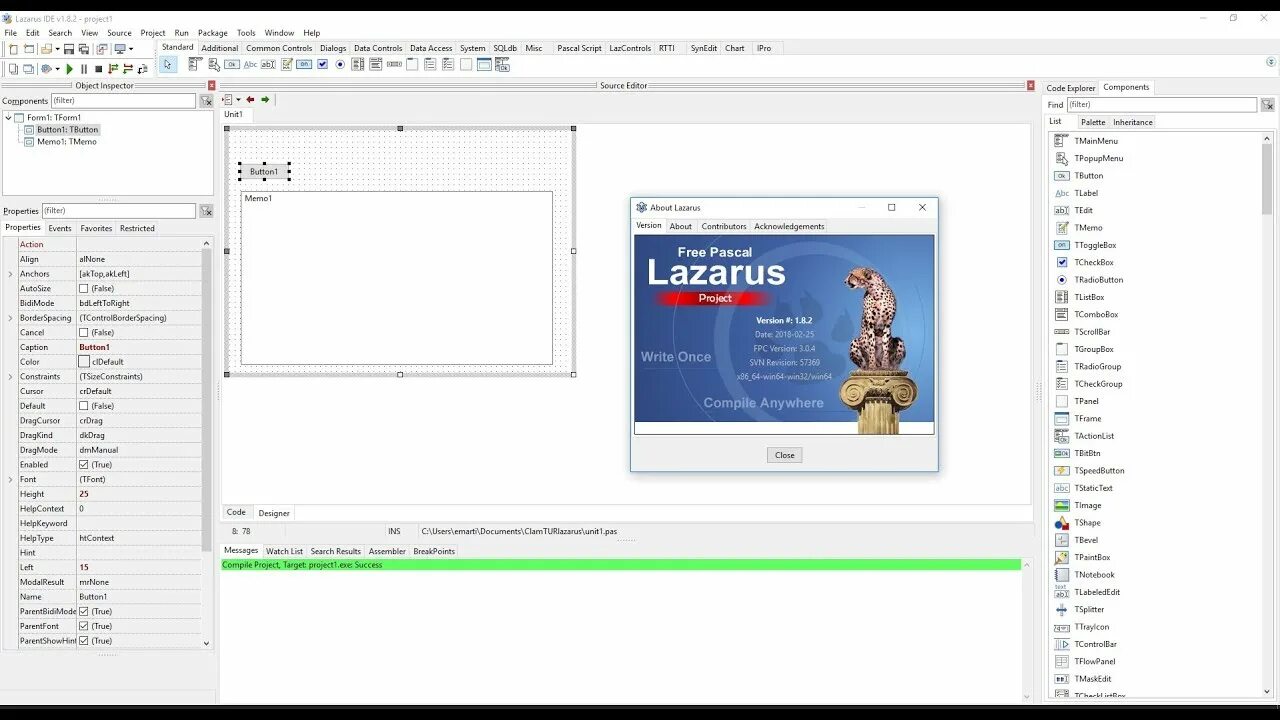Image resolution: width=1280 pixels, height=720 pixels.
Task: Clear the Components filter in Object Inspector
Action: (206, 101)
